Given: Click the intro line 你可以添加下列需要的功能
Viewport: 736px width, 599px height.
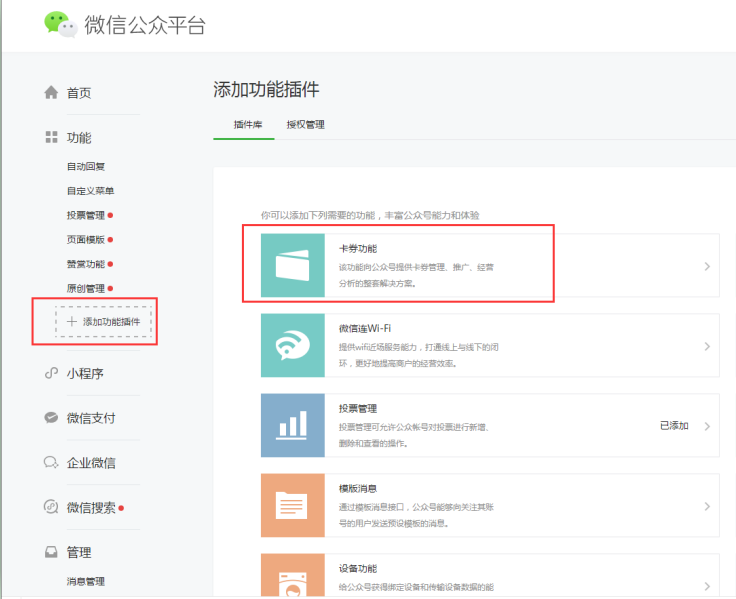Looking at the screenshot, I should click(x=370, y=215).
